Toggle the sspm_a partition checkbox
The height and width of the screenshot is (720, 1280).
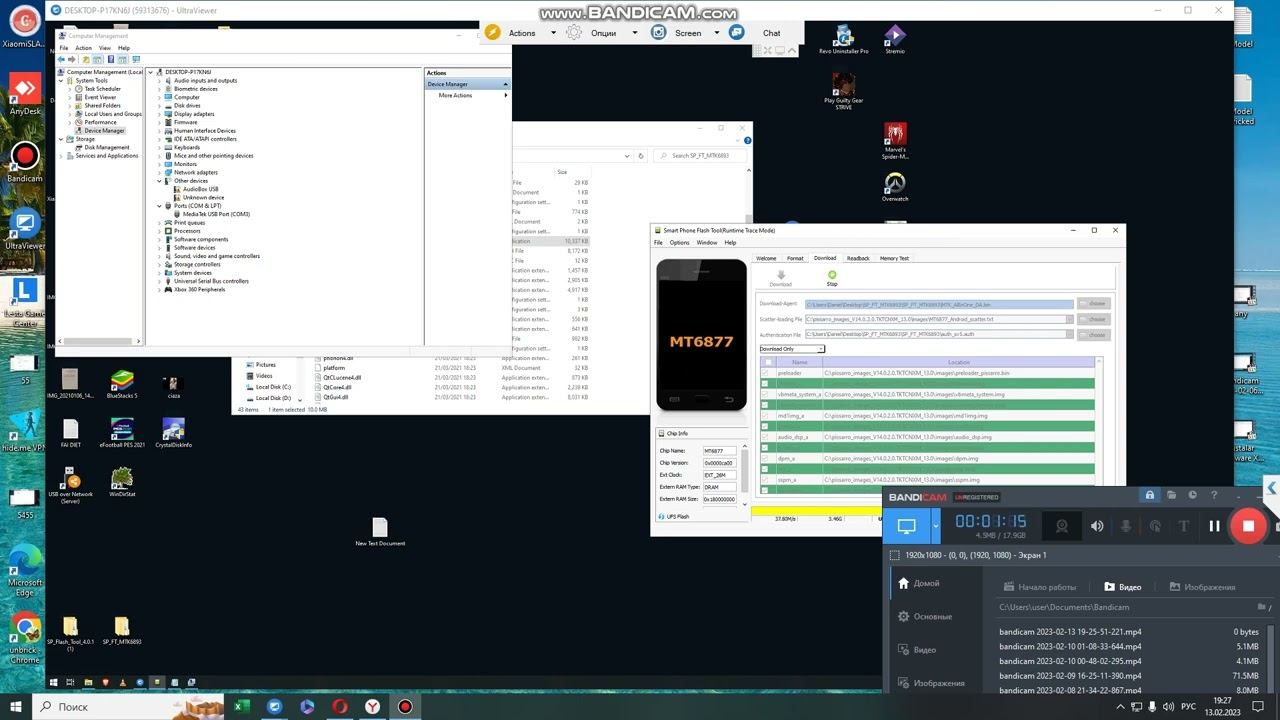pos(765,480)
